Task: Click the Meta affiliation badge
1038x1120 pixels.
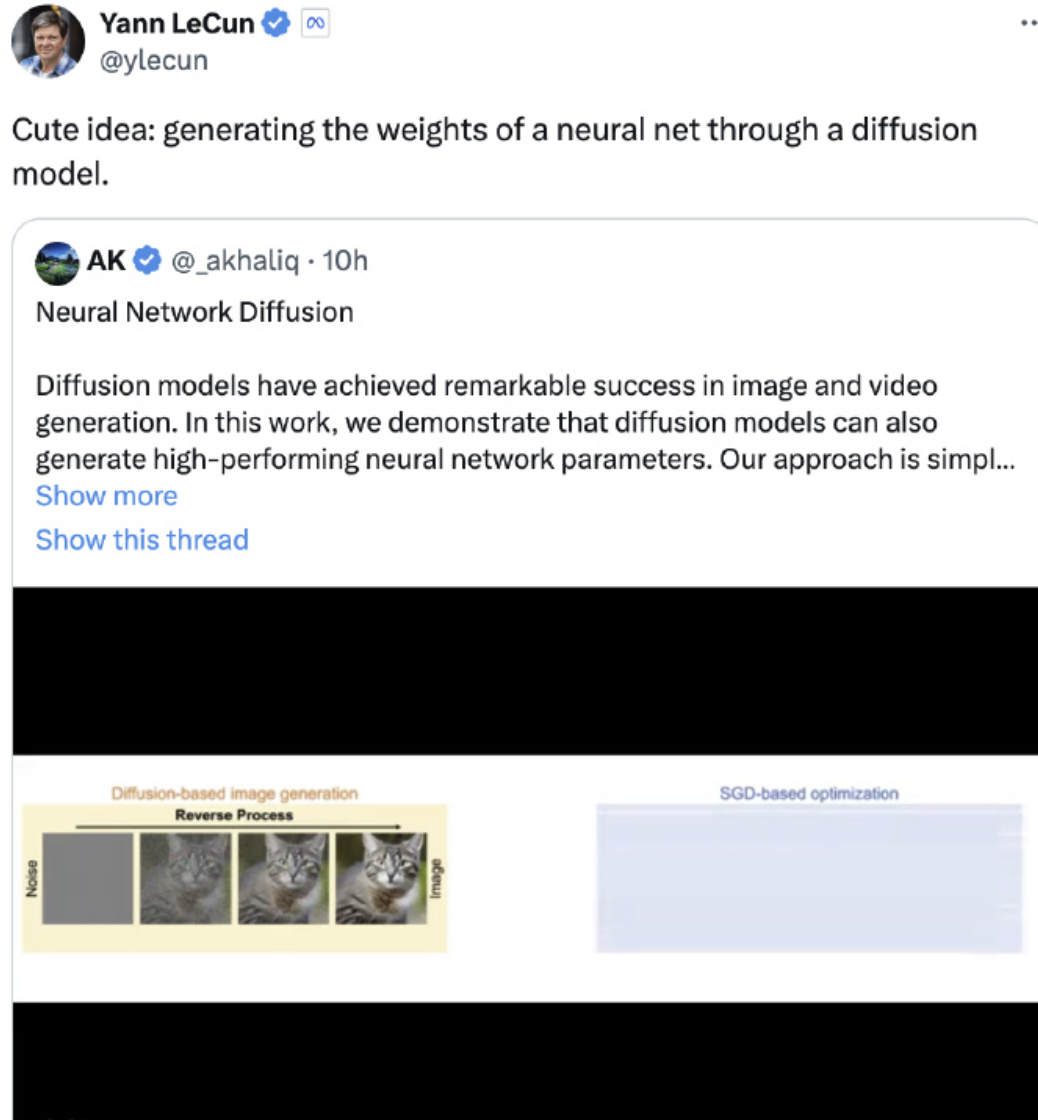Action: 315,25
